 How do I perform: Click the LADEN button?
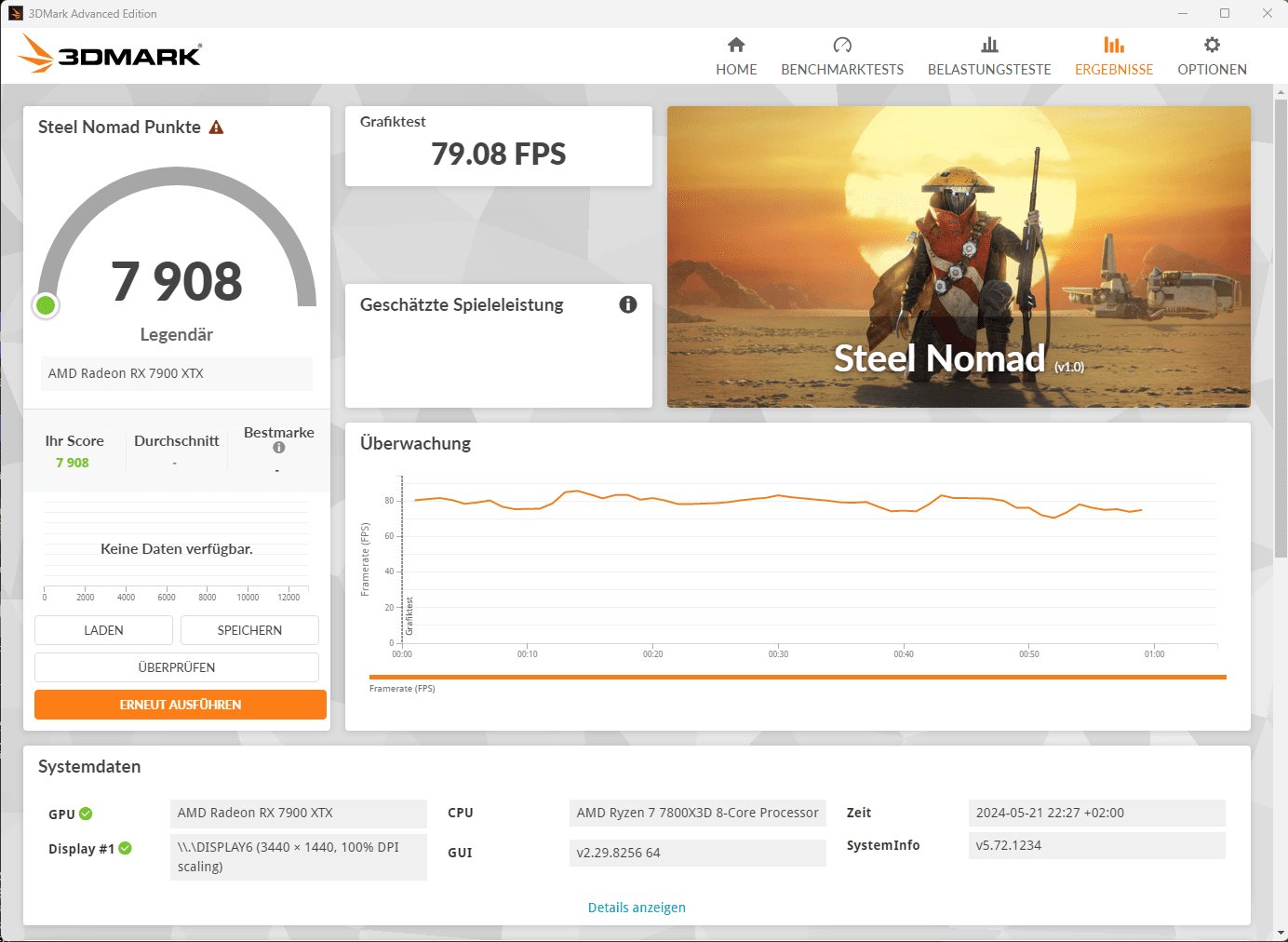(x=103, y=630)
